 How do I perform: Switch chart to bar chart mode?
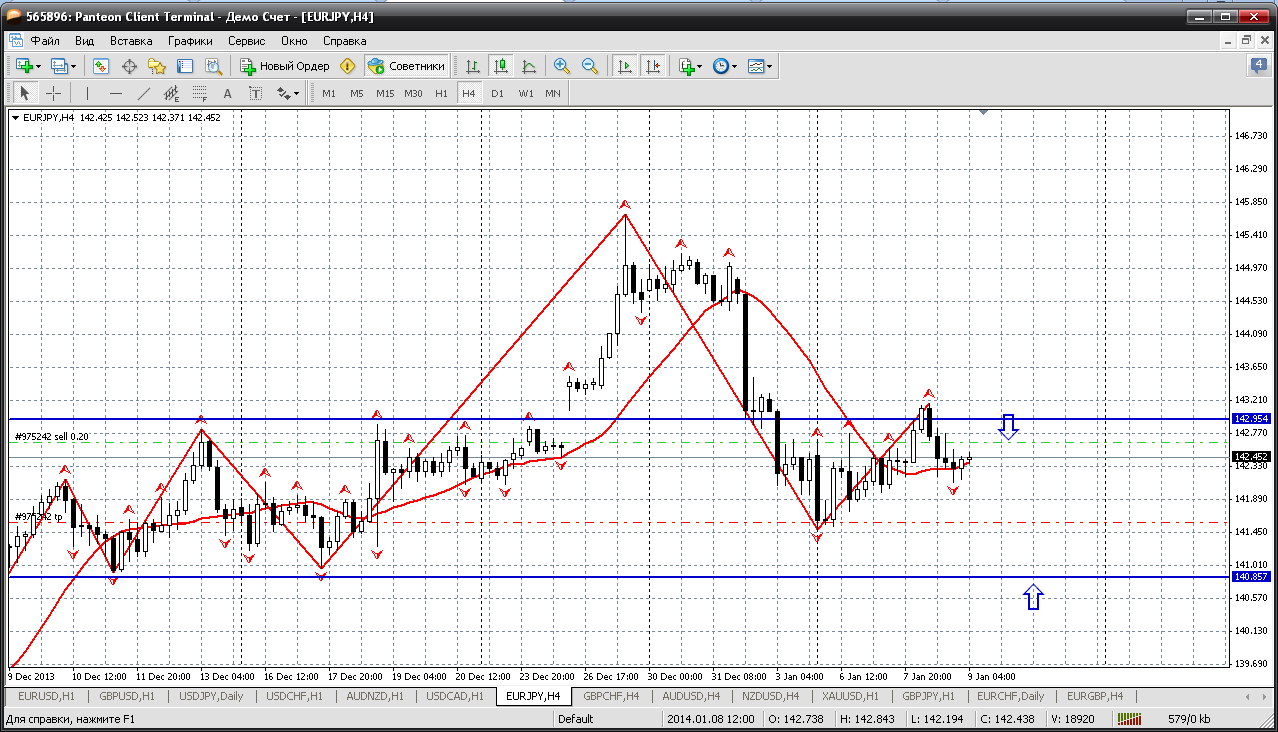tap(473, 66)
